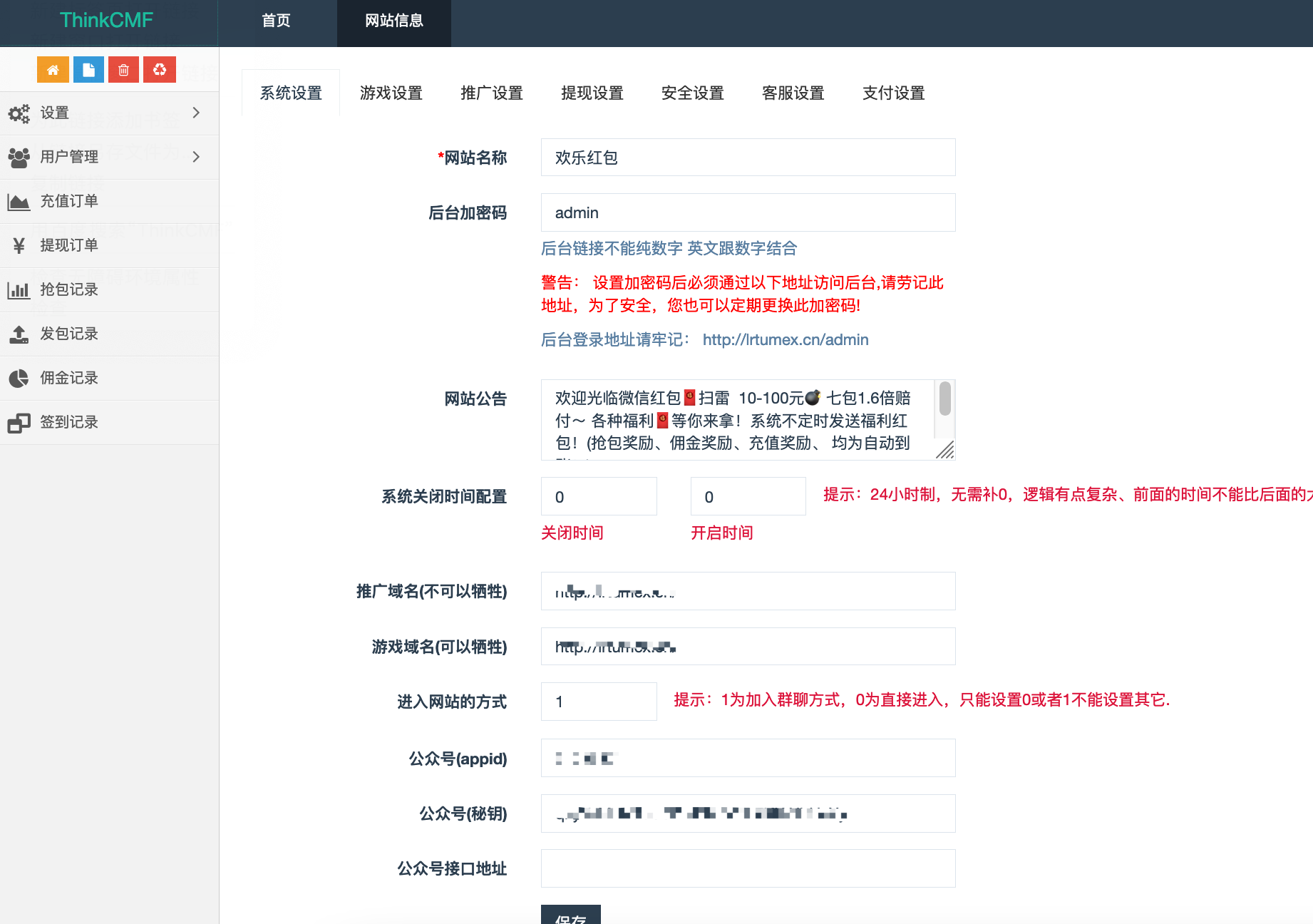The width and height of the screenshot is (1313, 924).
Task: Click the blue file icon in the sidebar
Action: click(88, 69)
